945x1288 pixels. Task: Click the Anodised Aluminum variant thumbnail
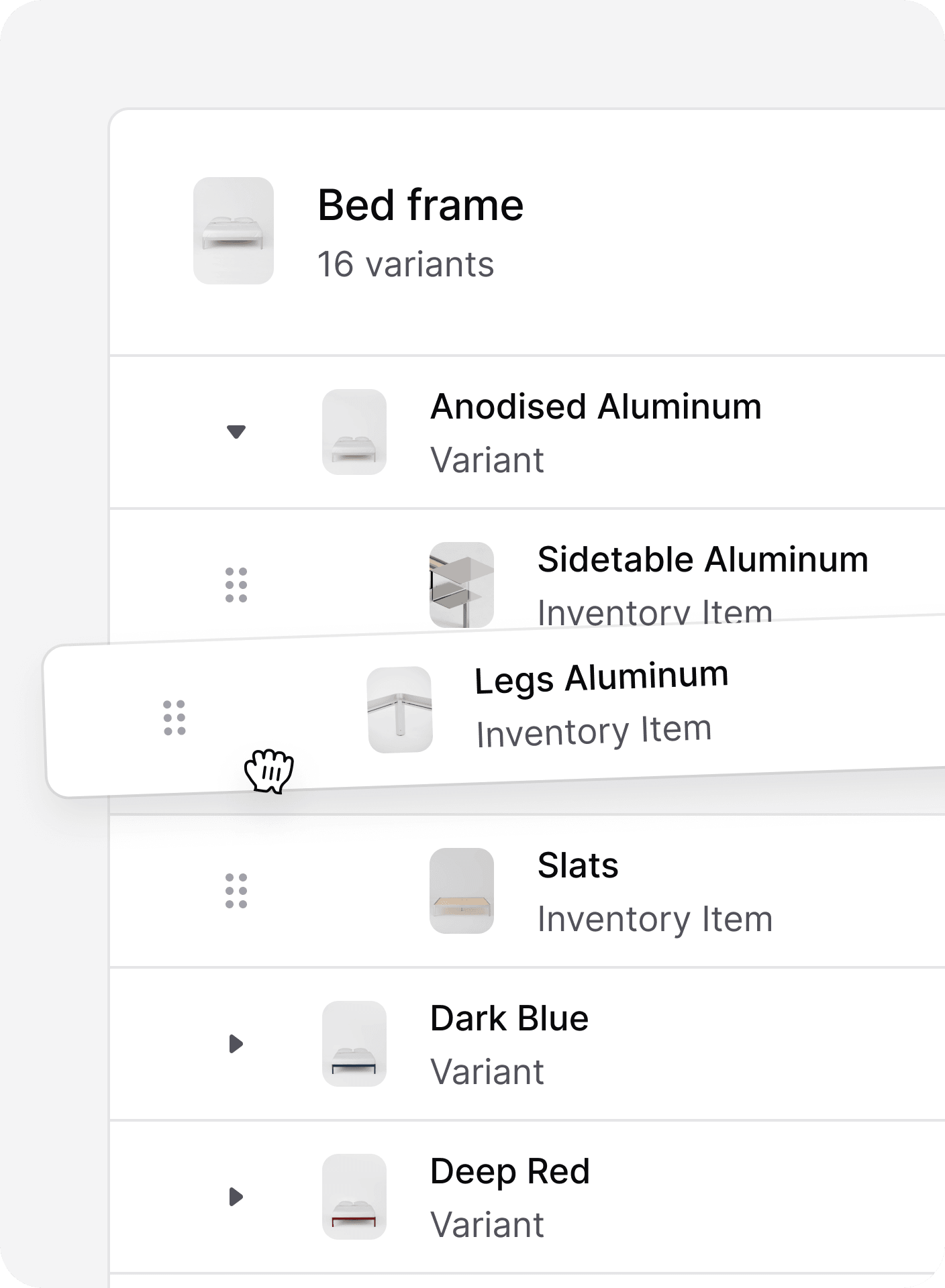[x=354, y=432]
